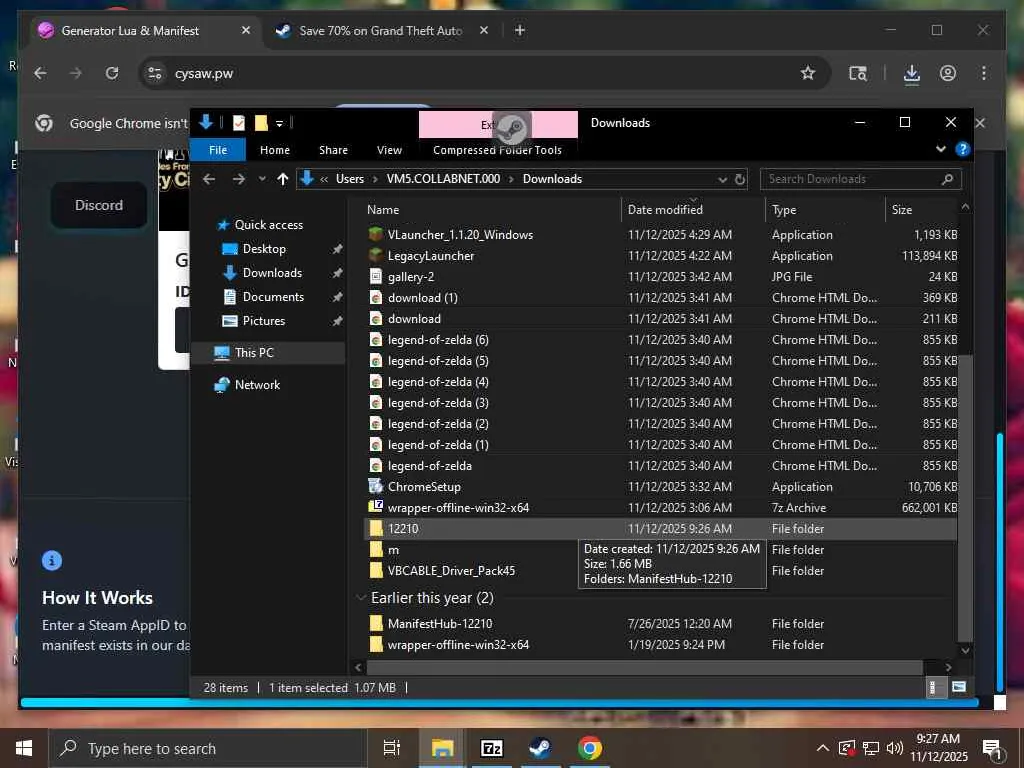Select the wrapper-offline-win32-x64 folder under Earlier this year
The image size is (1024, 768).
click(458, 645)
